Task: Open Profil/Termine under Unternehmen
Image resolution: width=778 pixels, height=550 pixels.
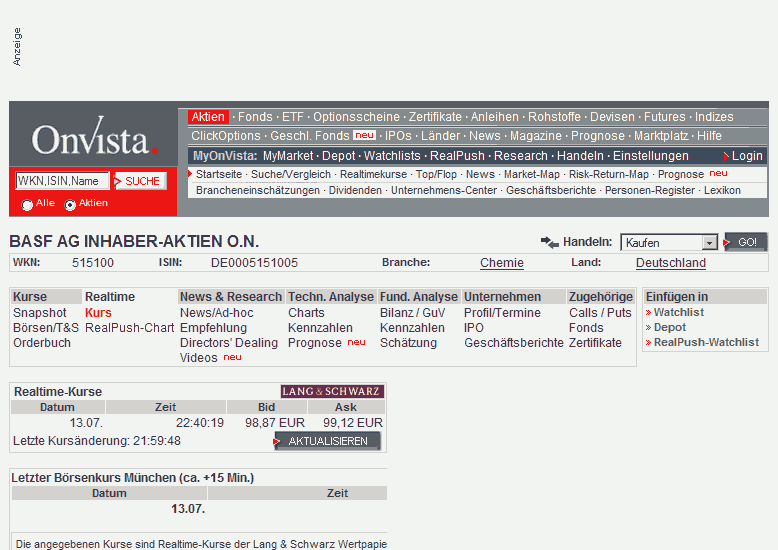Action: click(x=502, y=313)
